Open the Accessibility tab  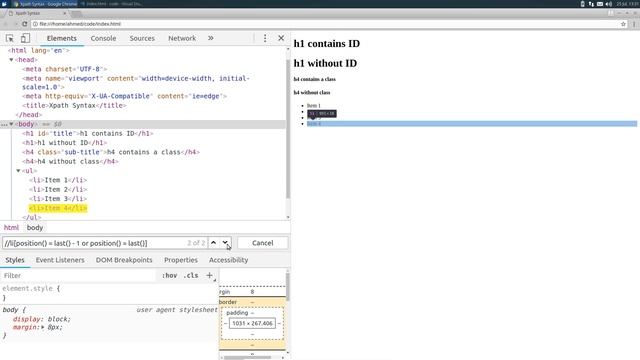[x=229, y=260]
